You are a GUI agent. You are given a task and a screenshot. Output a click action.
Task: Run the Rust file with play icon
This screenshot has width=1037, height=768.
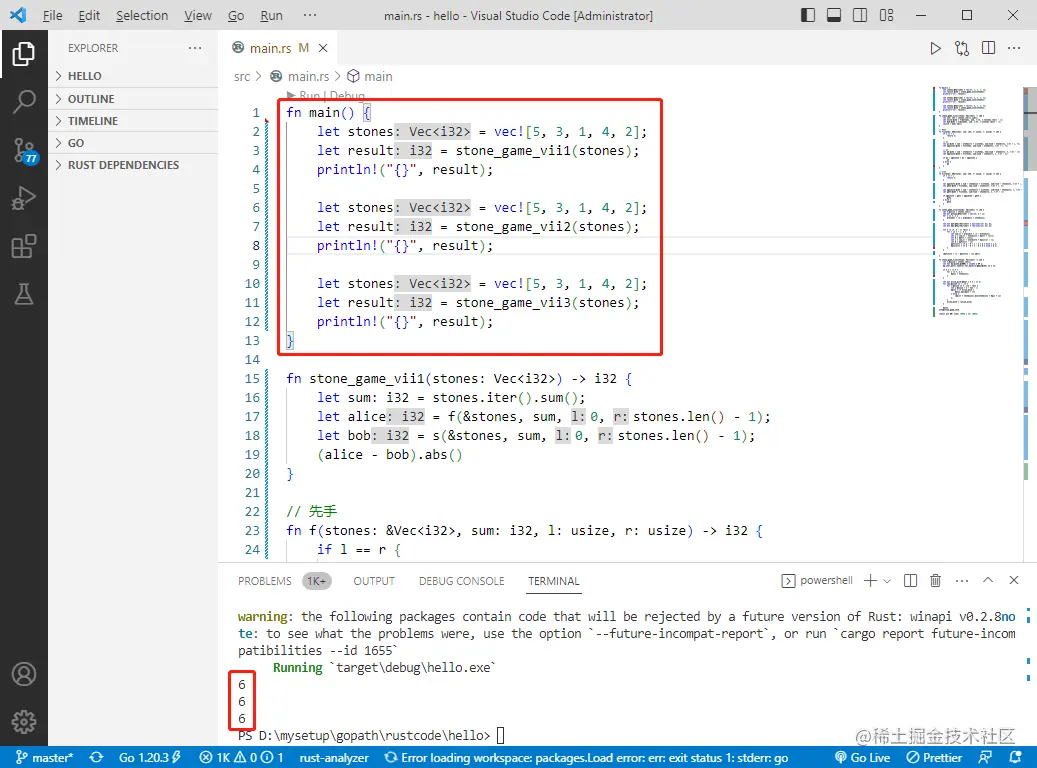click(935, 48)
